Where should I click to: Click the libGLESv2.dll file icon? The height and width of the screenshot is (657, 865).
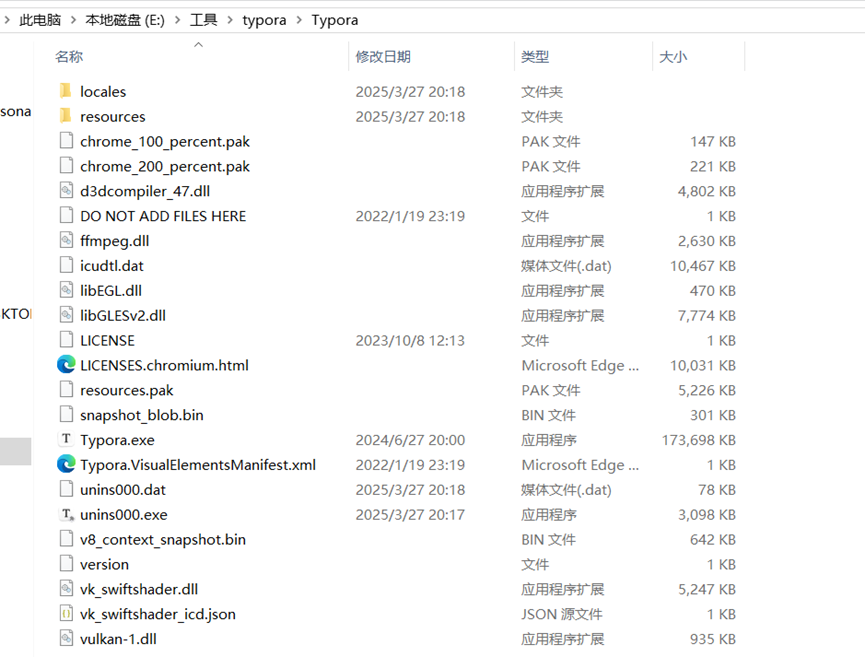[x=66, y=314]
